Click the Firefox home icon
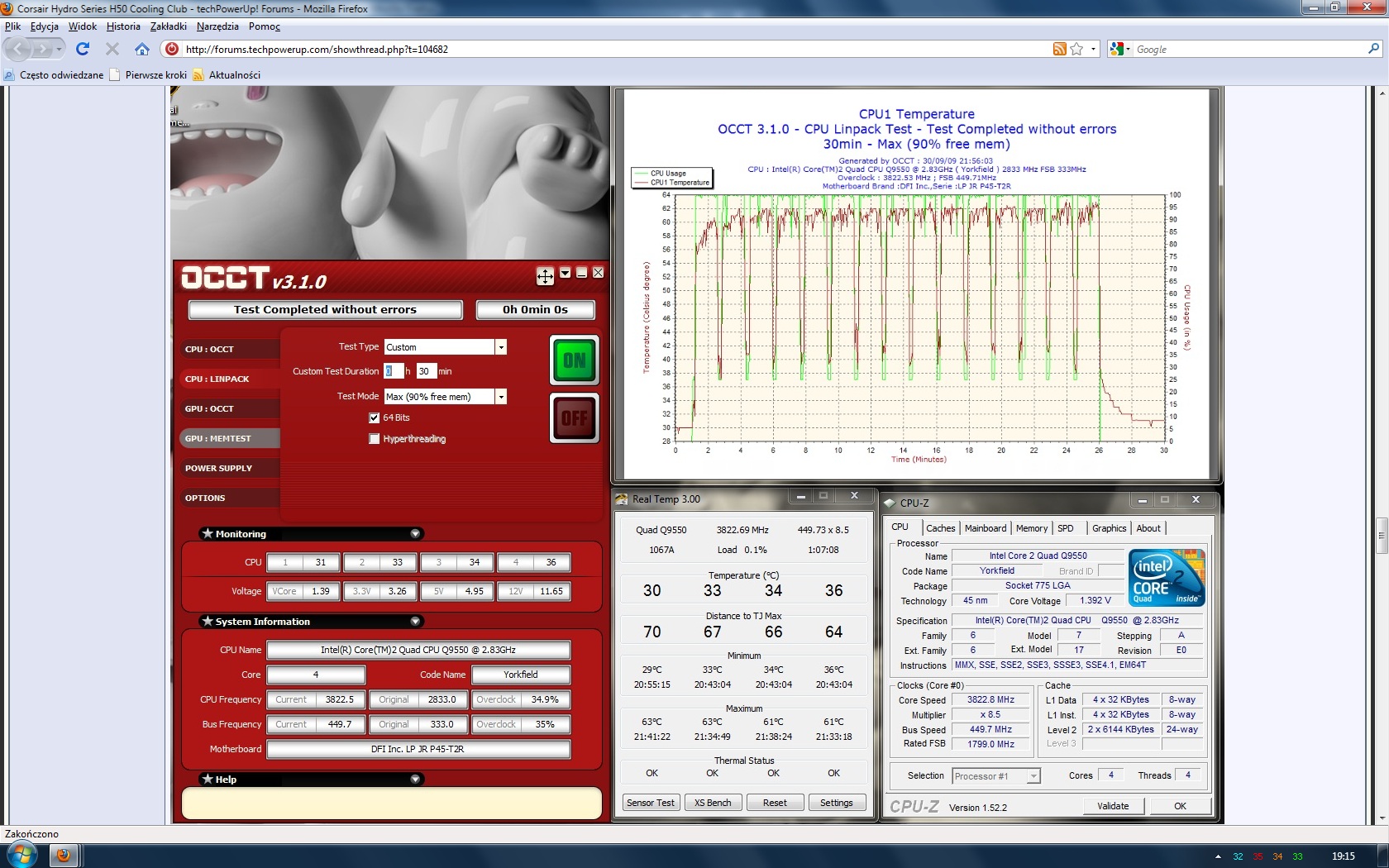This screenshot has height=868, width=1389. [142, 50]
